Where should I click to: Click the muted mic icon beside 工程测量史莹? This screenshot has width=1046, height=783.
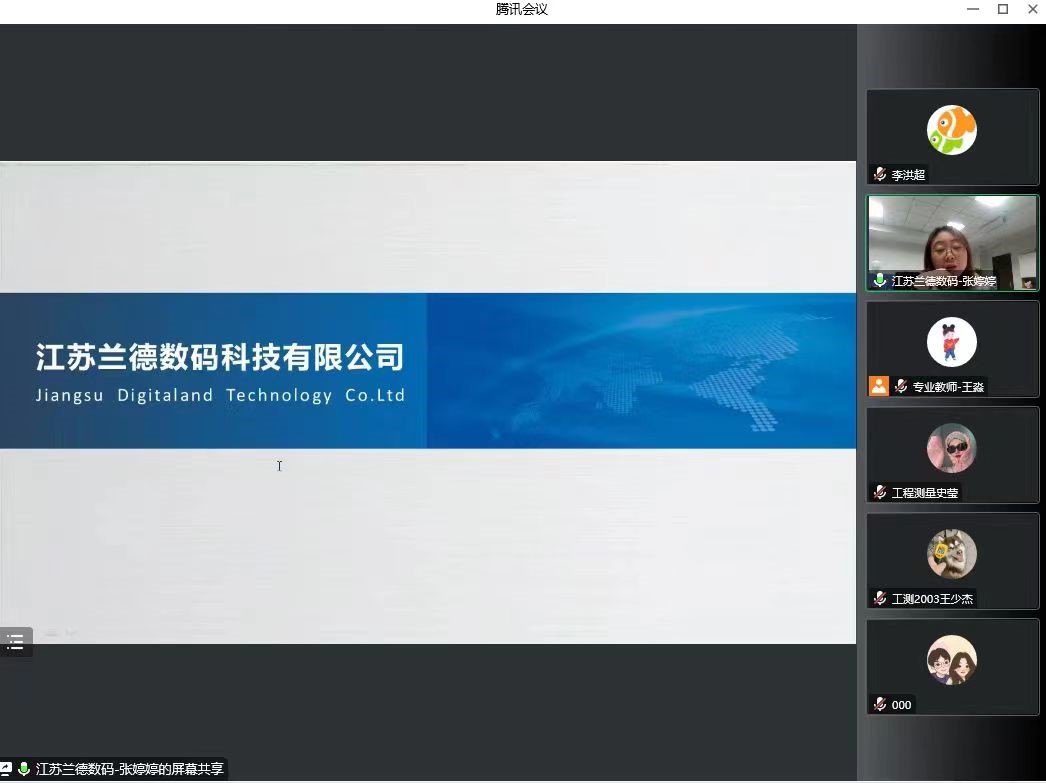click(x=879, y=492)
